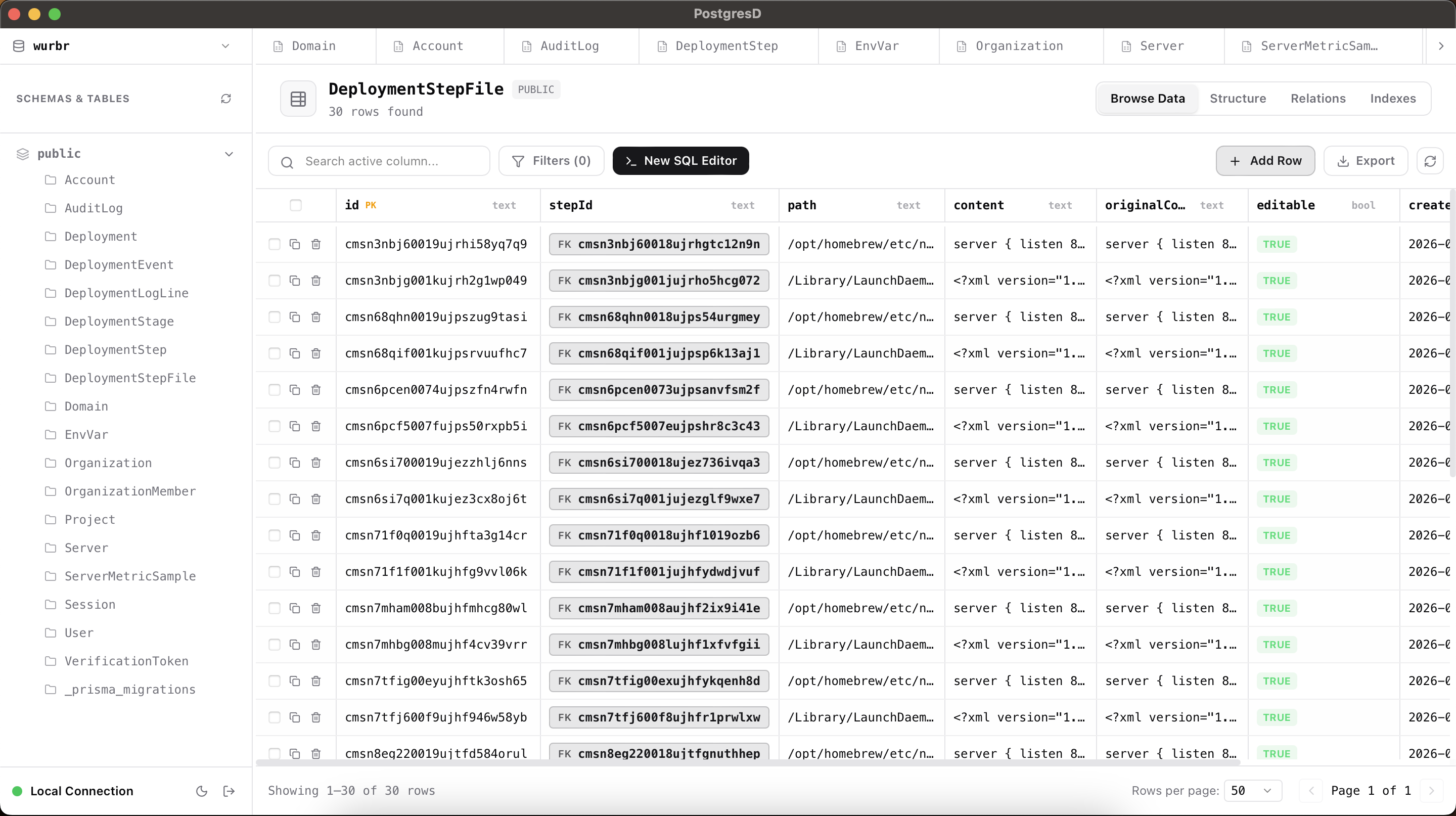Delete row cmsn68qif001kujpsrvuufhc7
The width and height of the screenshot is (1456, 816).
(x=316, y=353)
